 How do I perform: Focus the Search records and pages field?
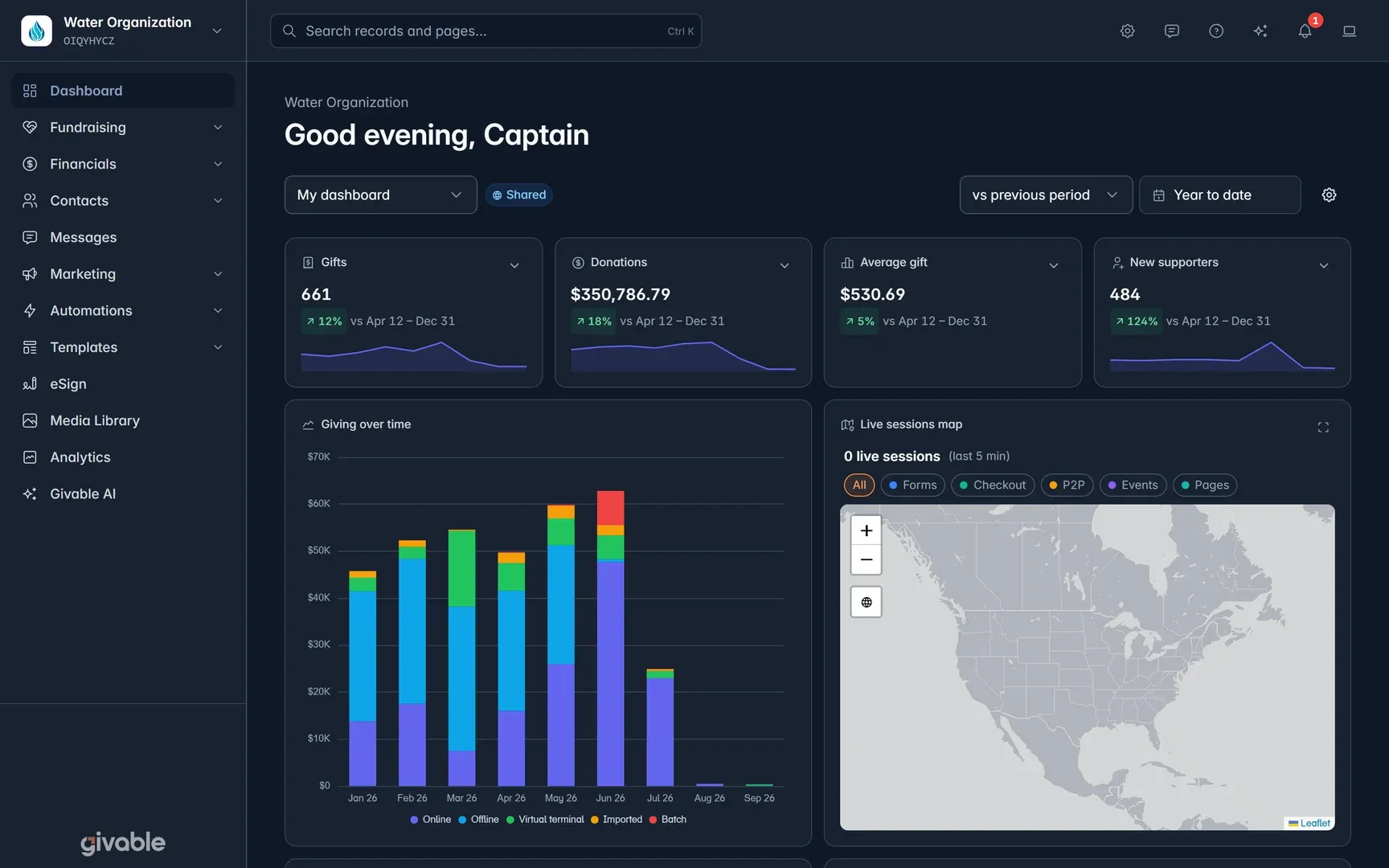[486, 31]
